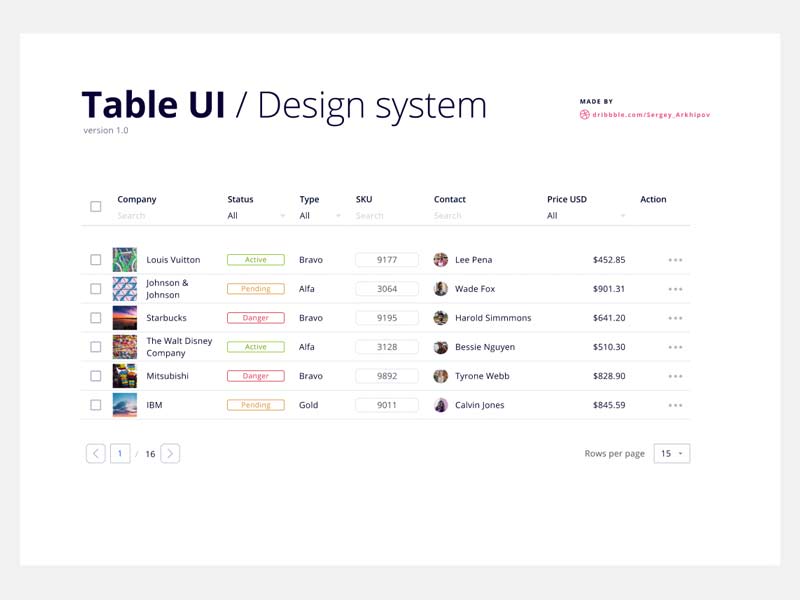The image size is (800, 600).
Task: Click company name Mitsubishi
Action: pyautogui.click(x=167, y=376)
